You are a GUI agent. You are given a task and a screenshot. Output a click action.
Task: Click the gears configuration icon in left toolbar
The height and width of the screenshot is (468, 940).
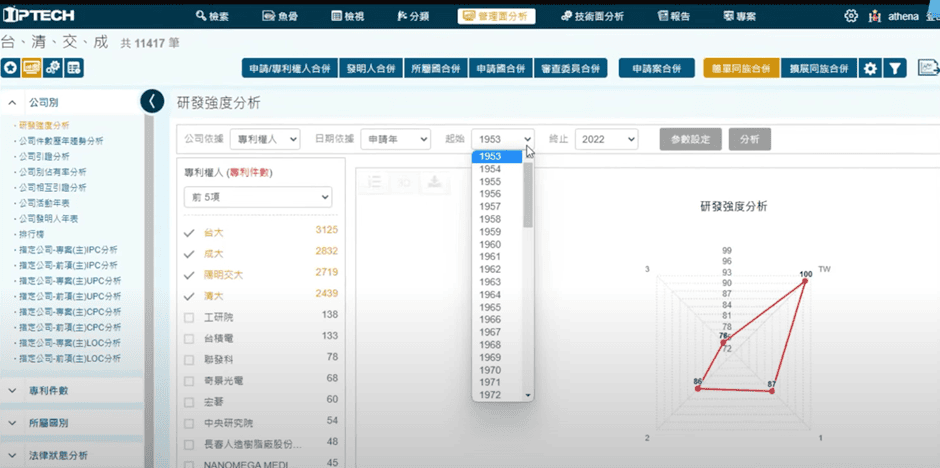[x=53, y=68]
